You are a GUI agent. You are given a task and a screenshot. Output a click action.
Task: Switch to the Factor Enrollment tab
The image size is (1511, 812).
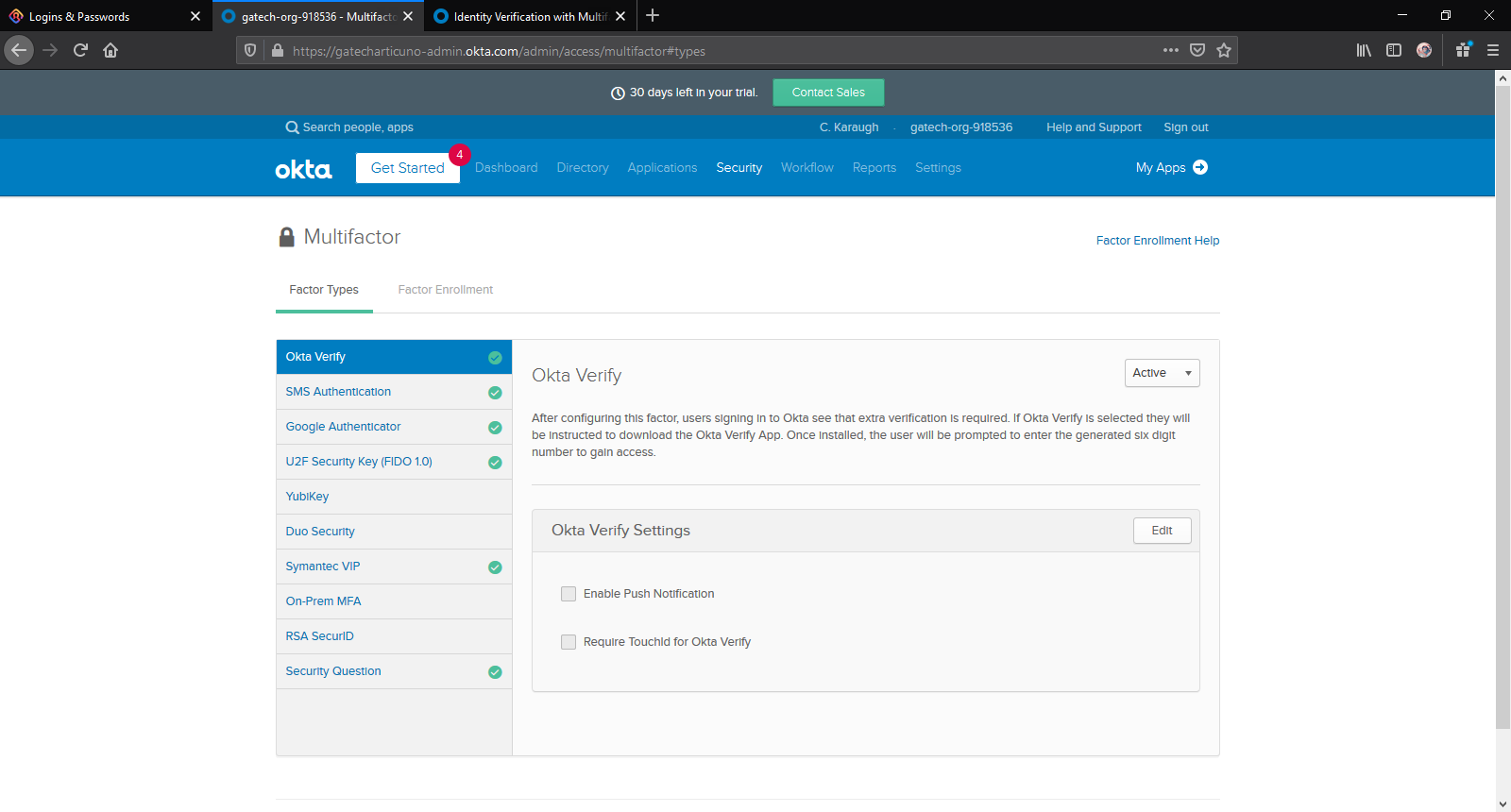445,290
